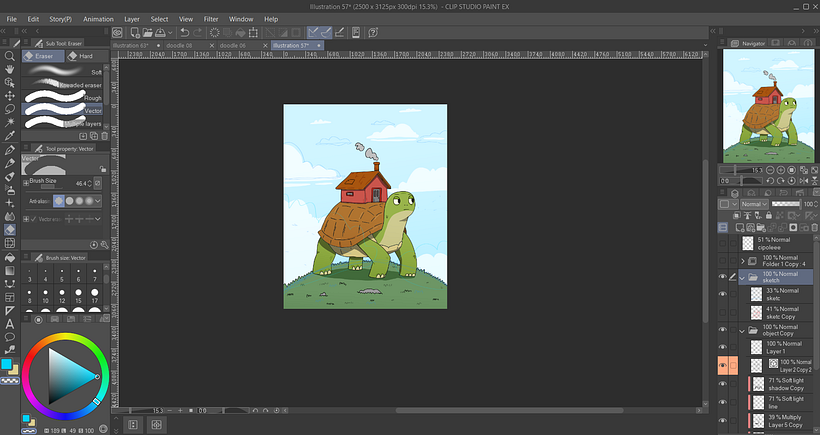Open the File menu

point(12,19)
